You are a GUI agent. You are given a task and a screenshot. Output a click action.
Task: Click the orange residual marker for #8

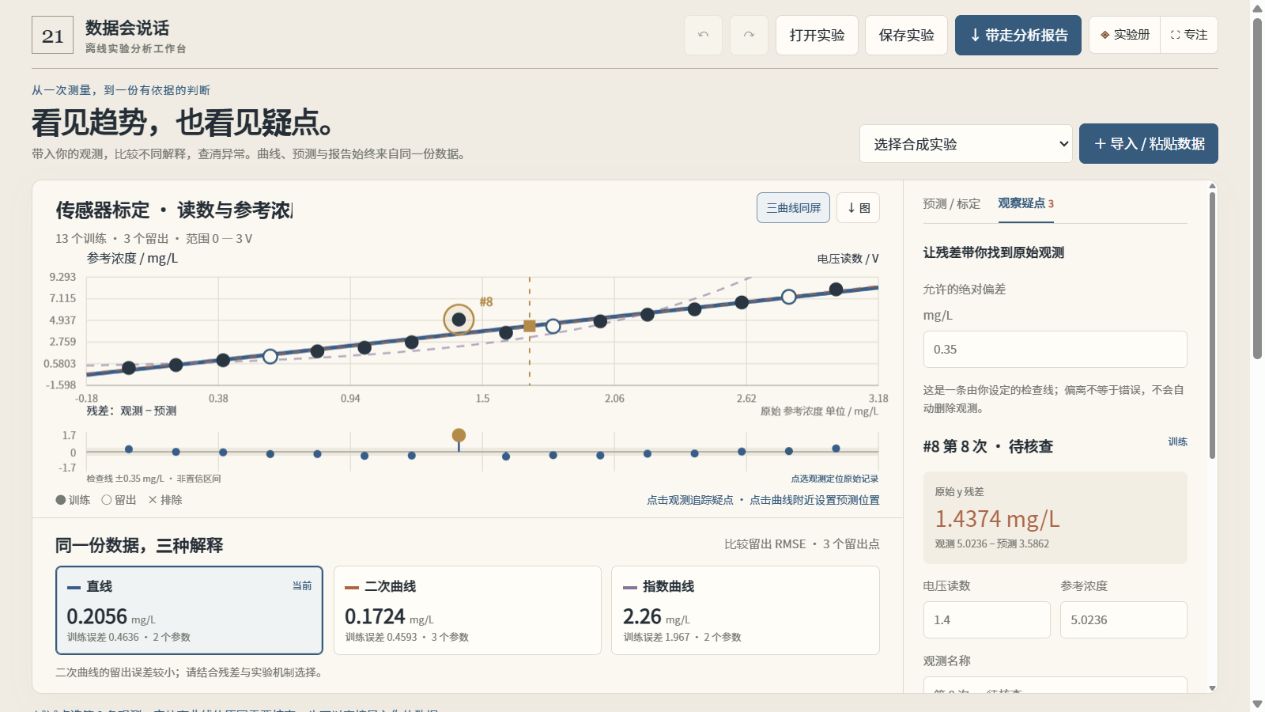click(x=459, y=435)
